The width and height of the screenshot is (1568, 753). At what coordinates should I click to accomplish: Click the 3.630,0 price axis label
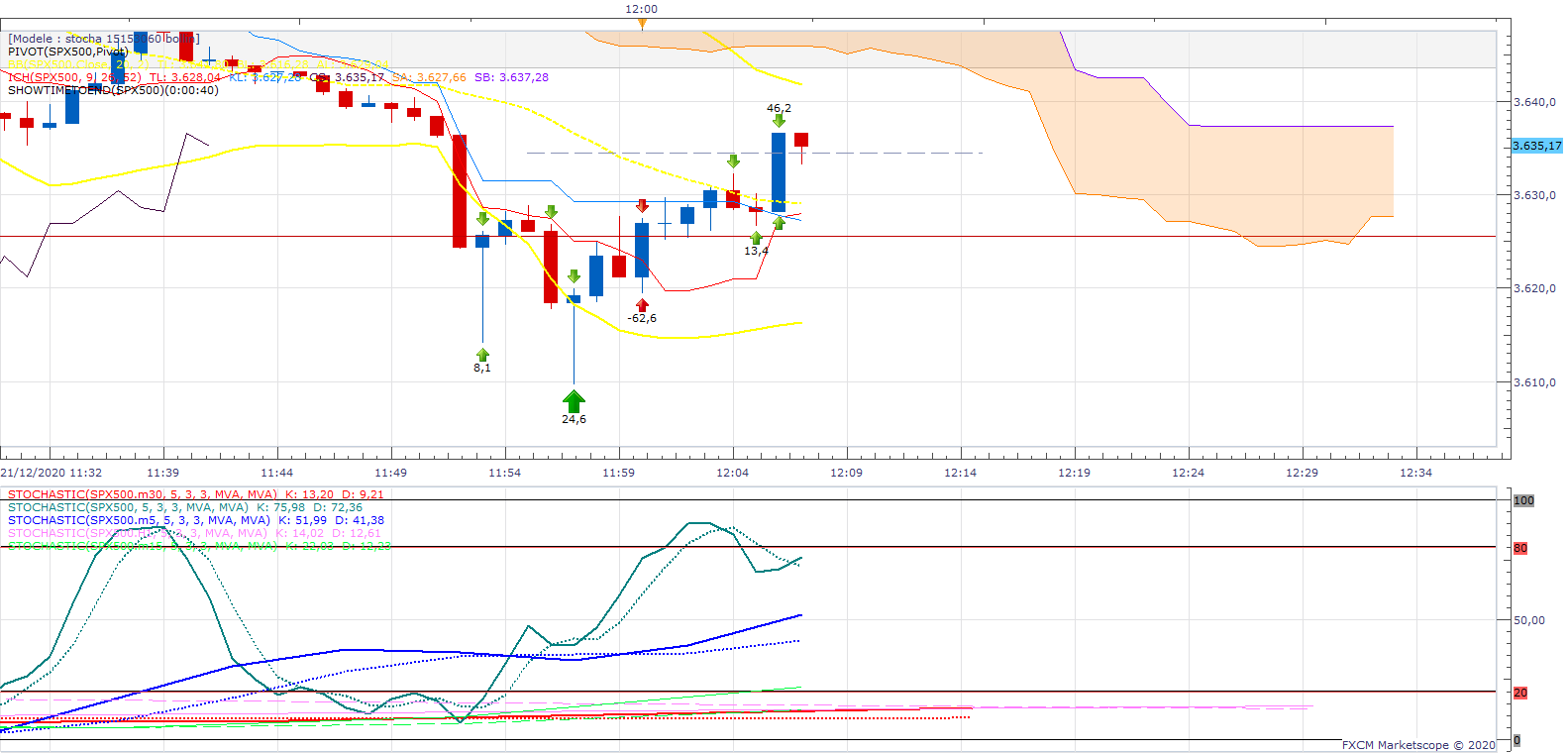click(1534, 195)
